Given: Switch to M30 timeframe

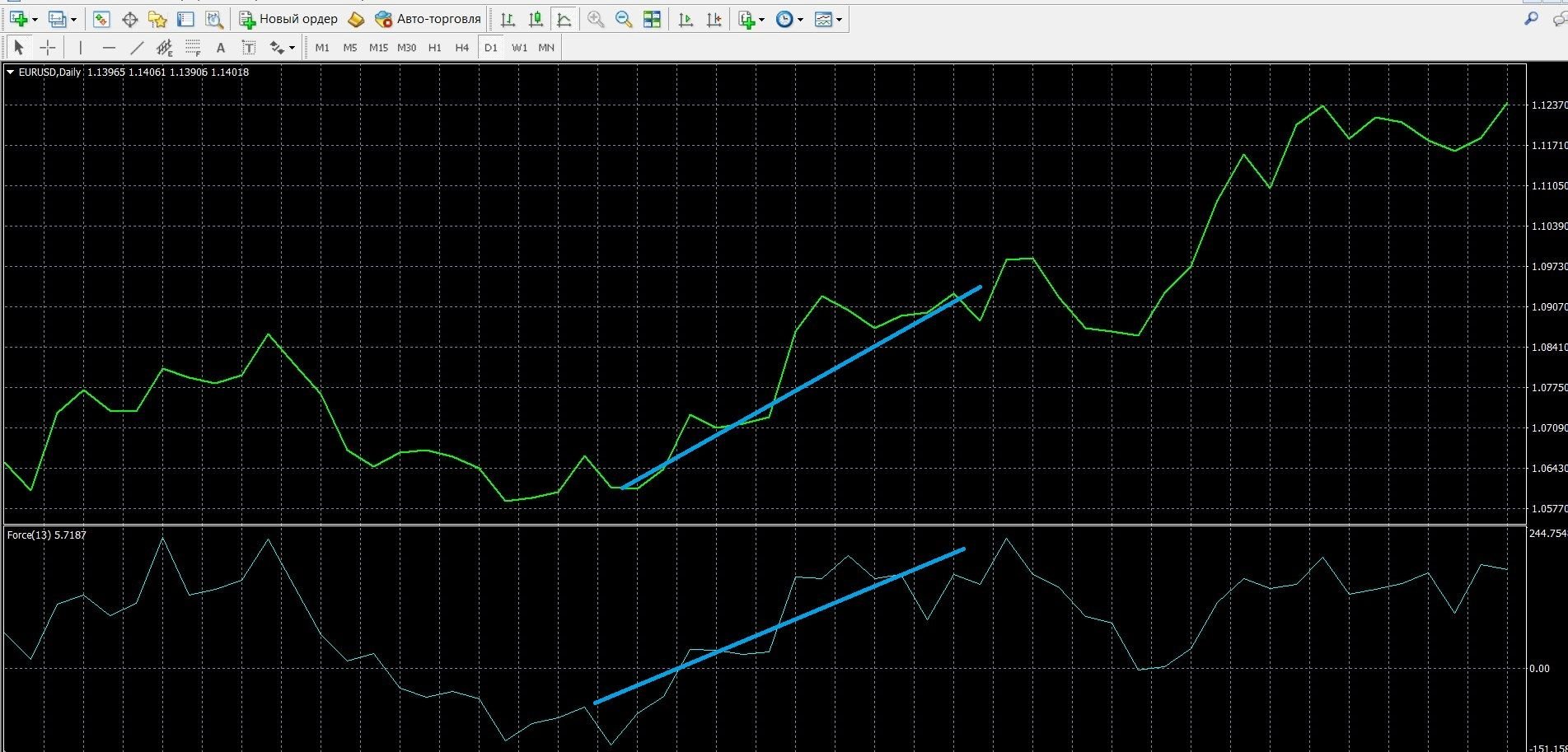Looking at the screenshot, I should tap(406, 48).
